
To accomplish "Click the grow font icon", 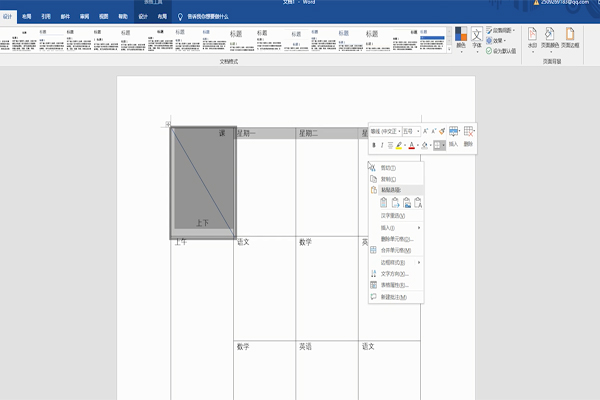I will pyautogui.click(x=426, y=131).
